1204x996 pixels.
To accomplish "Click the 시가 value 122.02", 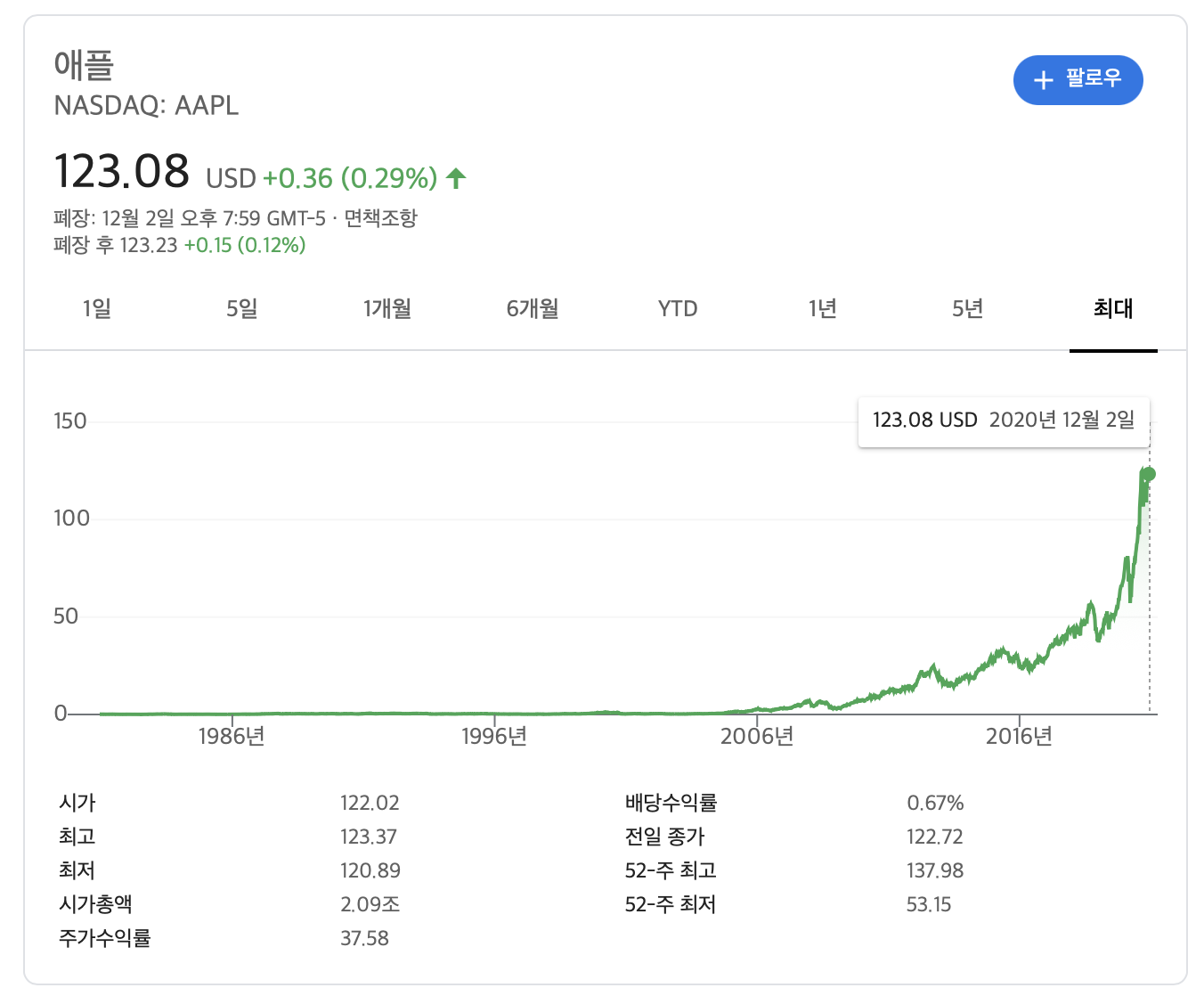I will (370, 803).
